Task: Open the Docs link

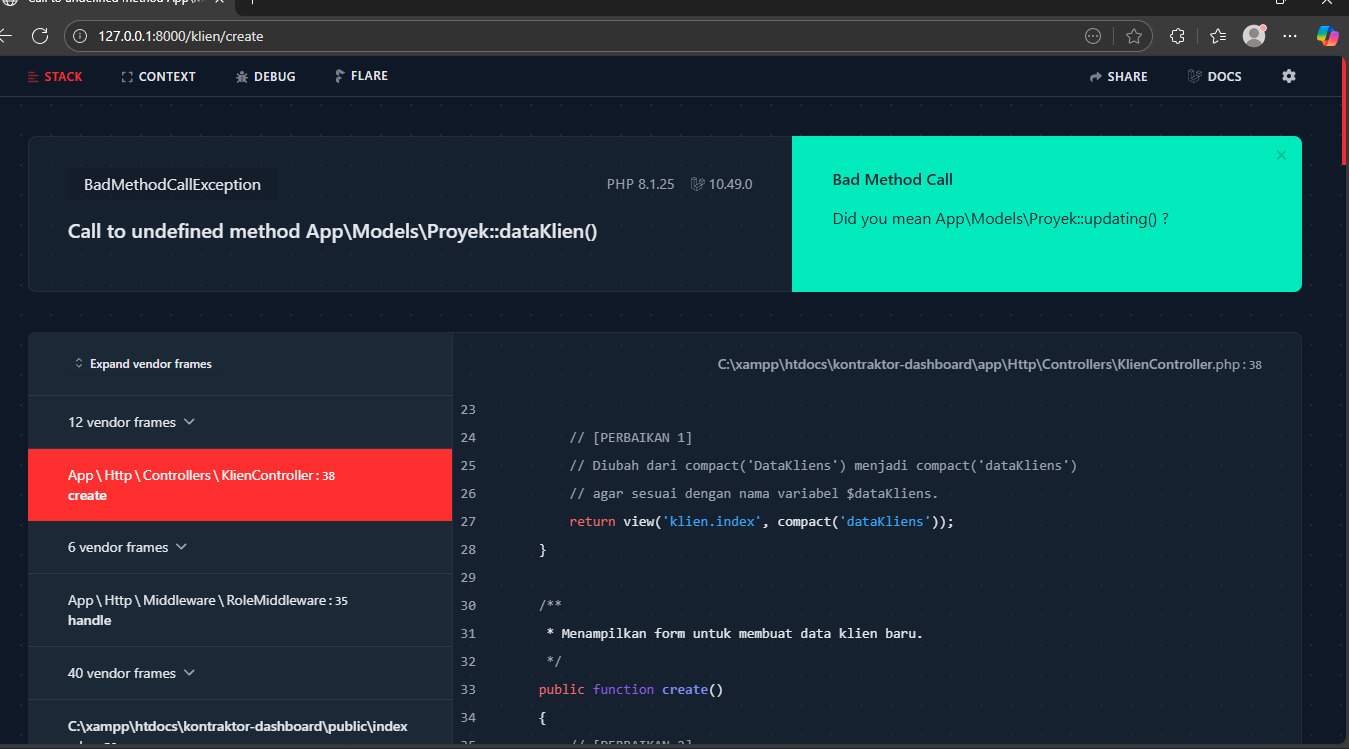Action: point(1214,77)
